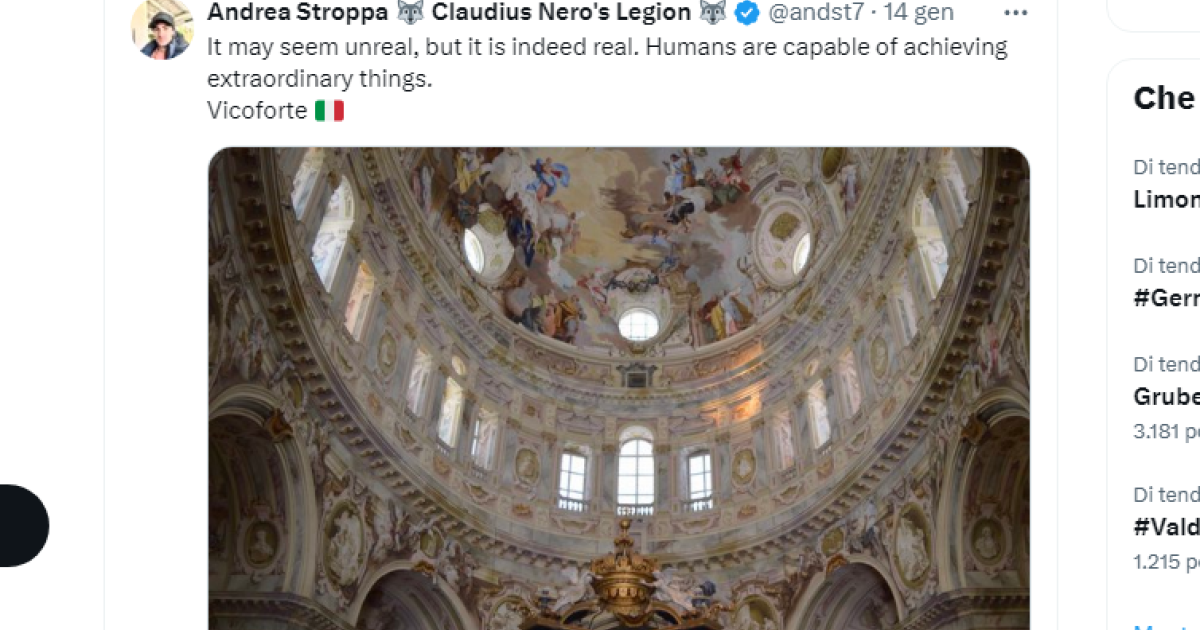The image size is (1200, 630).
Task: Click the 1.215 post count under #Vald
Action: point(1166,562)
